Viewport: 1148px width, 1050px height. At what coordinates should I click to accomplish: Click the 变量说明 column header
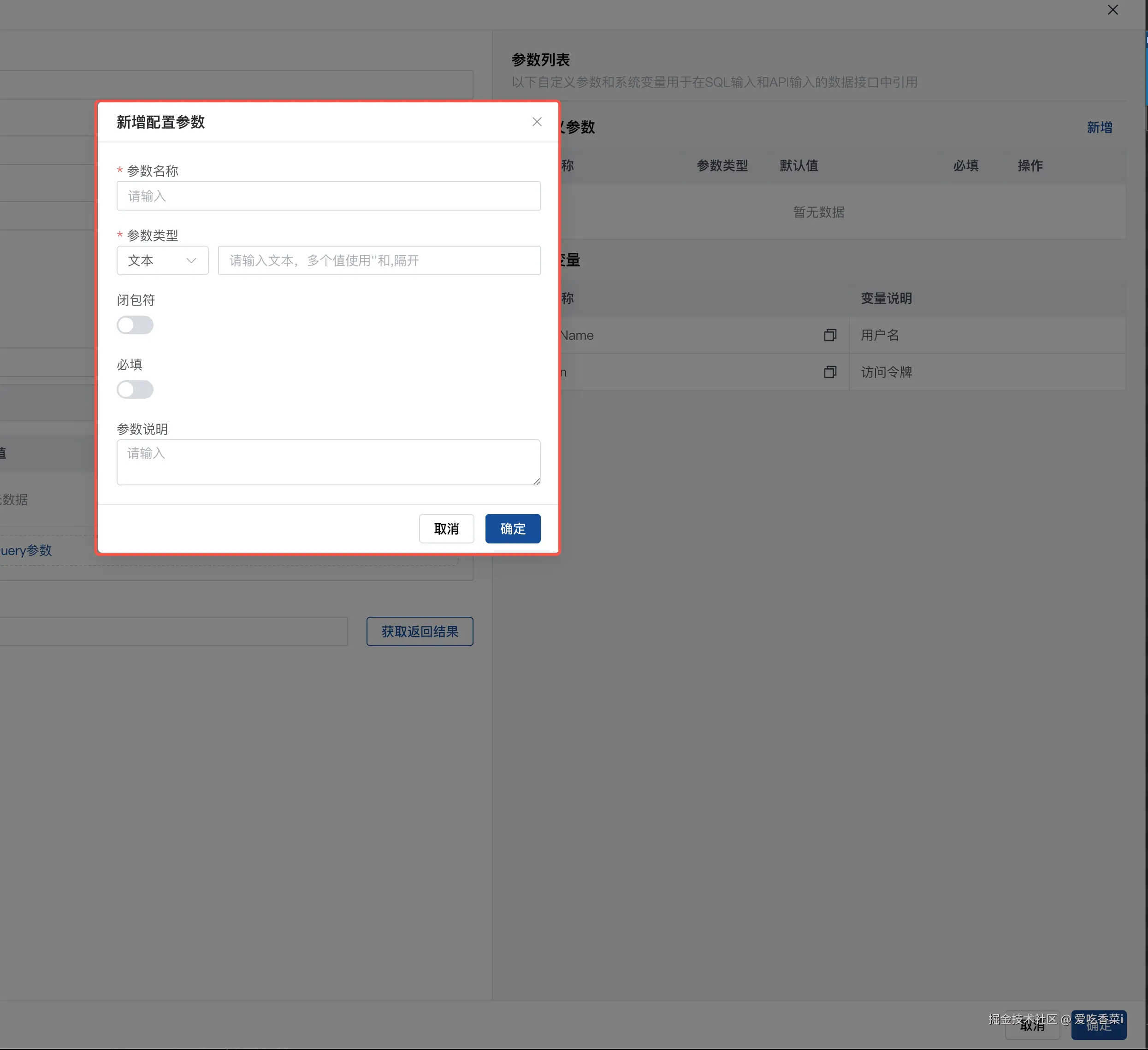886,298
